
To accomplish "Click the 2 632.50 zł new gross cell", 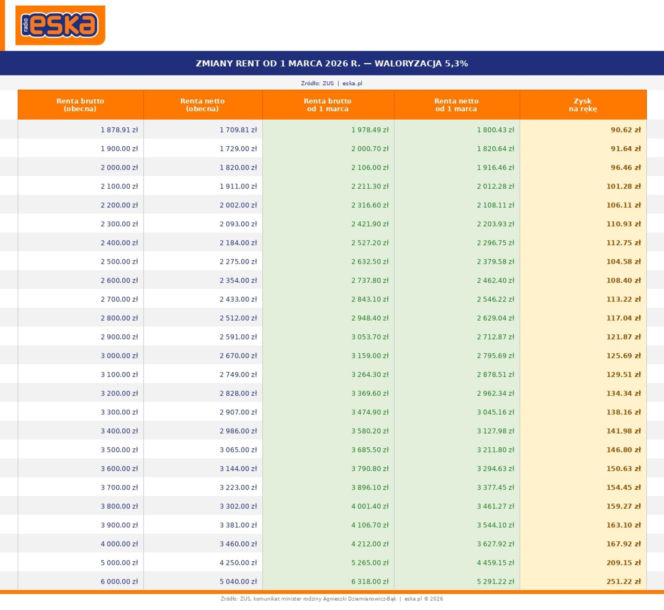I will pos(370,261).
